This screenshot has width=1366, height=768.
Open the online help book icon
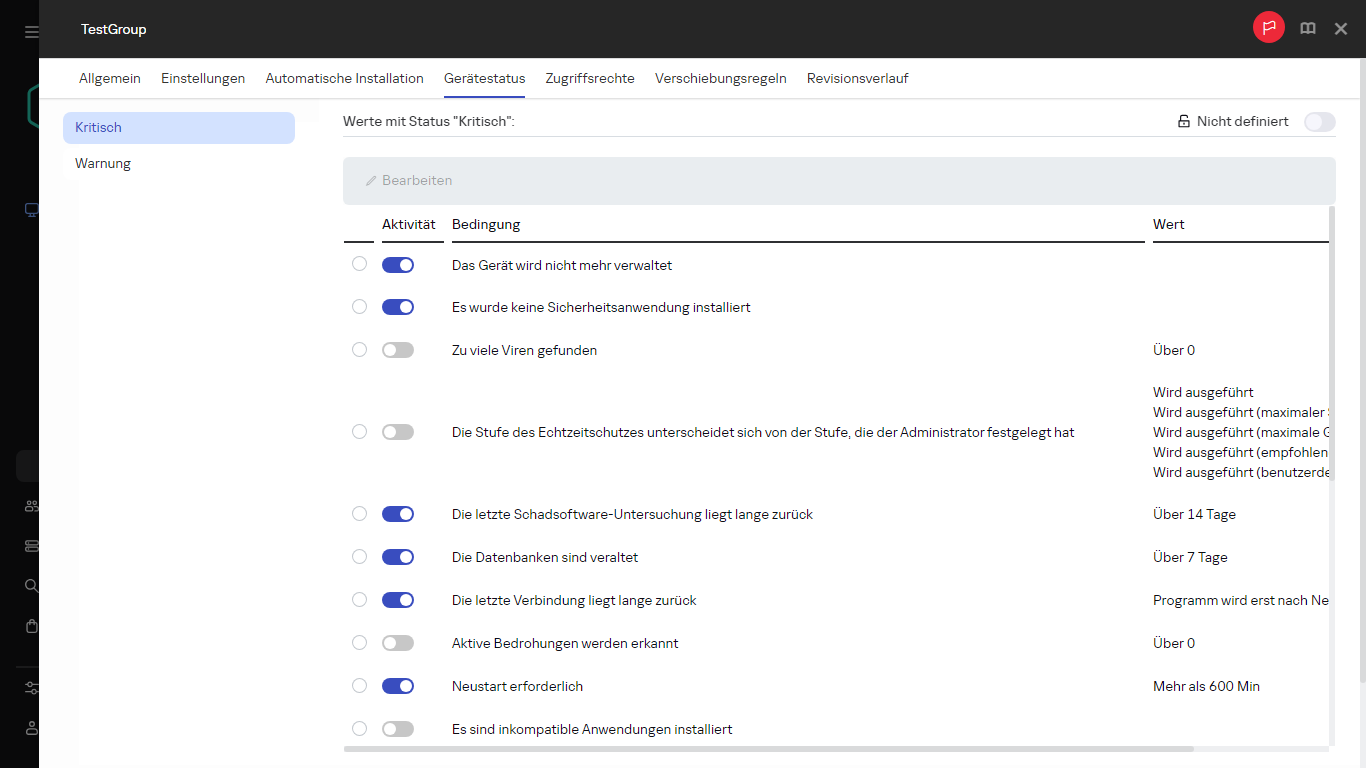[x=1307, y=28]
